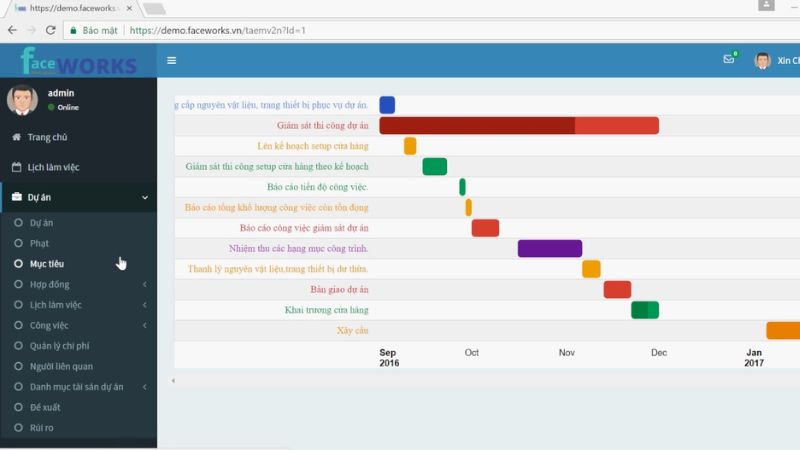Toggle the sidebar hamburger menu icon
Image resolution: width=800 pixels, height=450 pixels.
coord(172,61)
